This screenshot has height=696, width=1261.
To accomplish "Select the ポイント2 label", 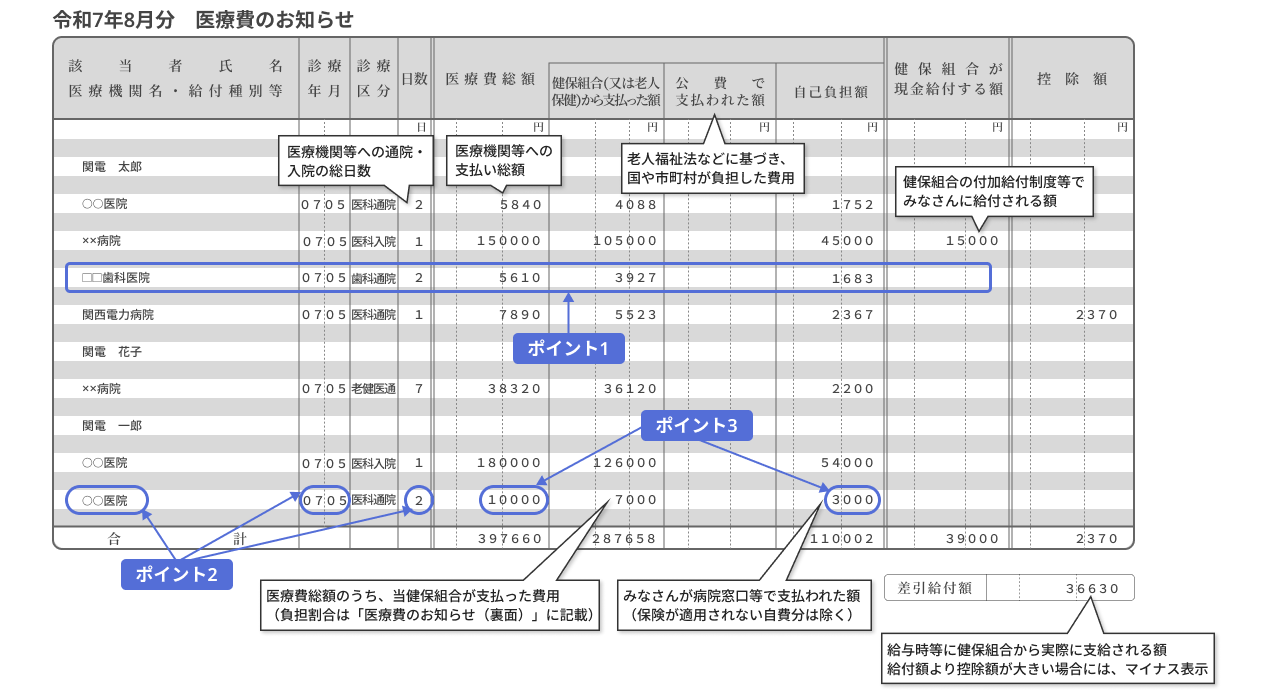I will [x=176, y=574].
